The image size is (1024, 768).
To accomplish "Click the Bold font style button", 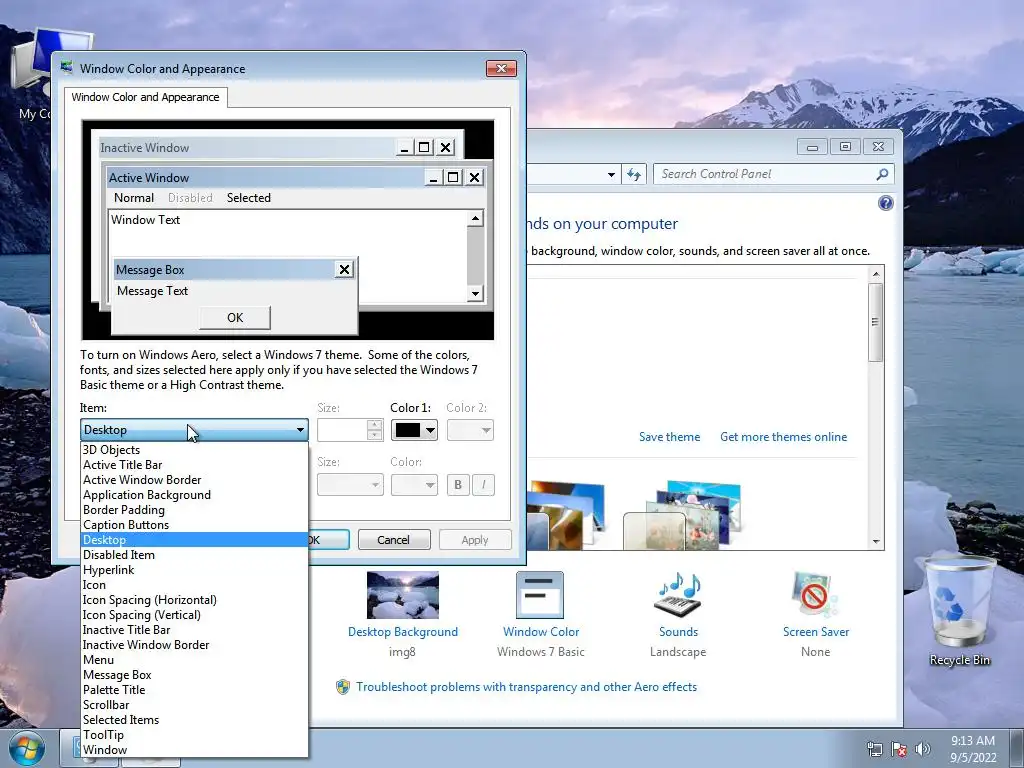I will [458, 485].
